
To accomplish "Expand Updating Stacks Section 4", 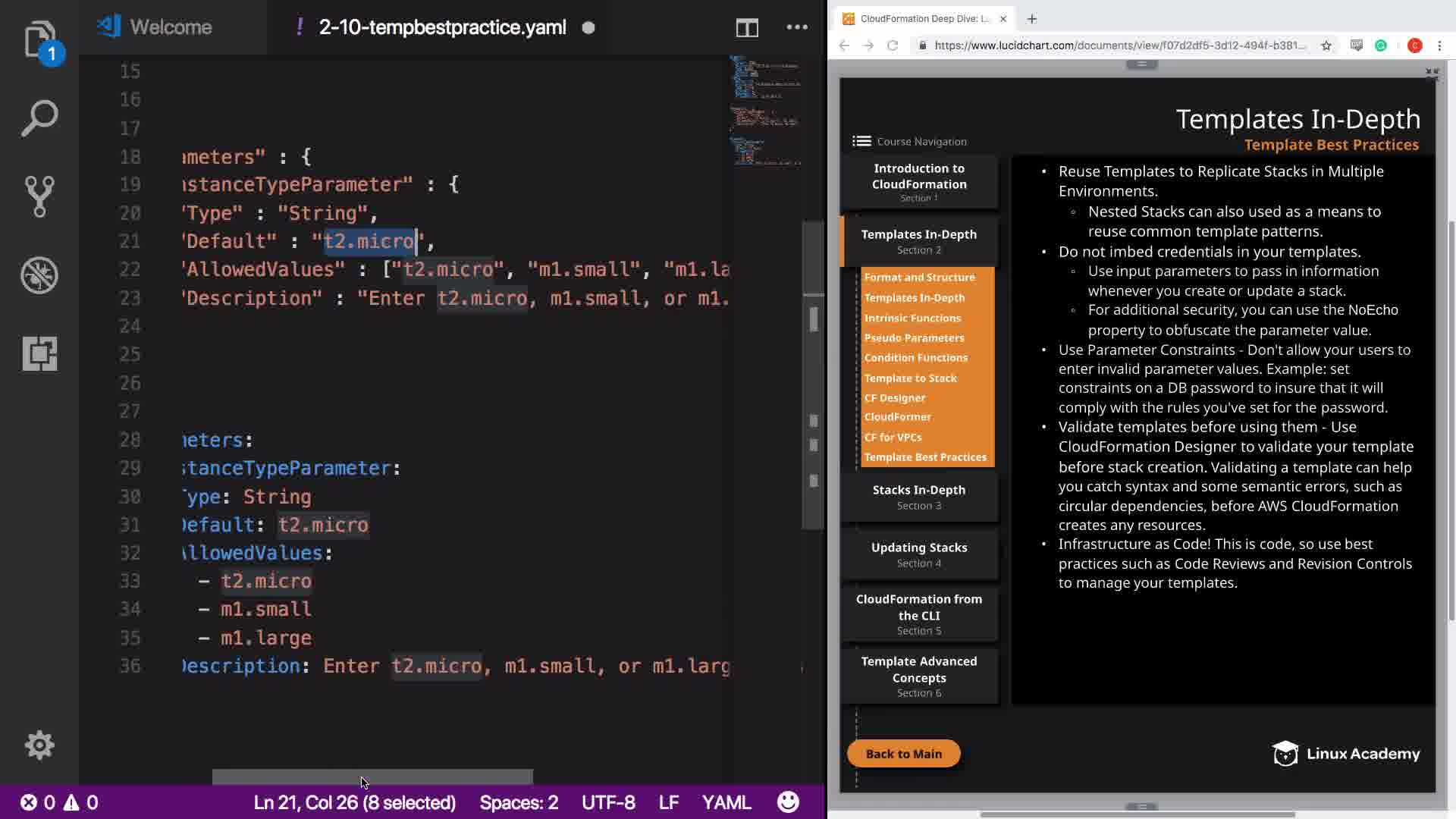I will click(918, 554).
